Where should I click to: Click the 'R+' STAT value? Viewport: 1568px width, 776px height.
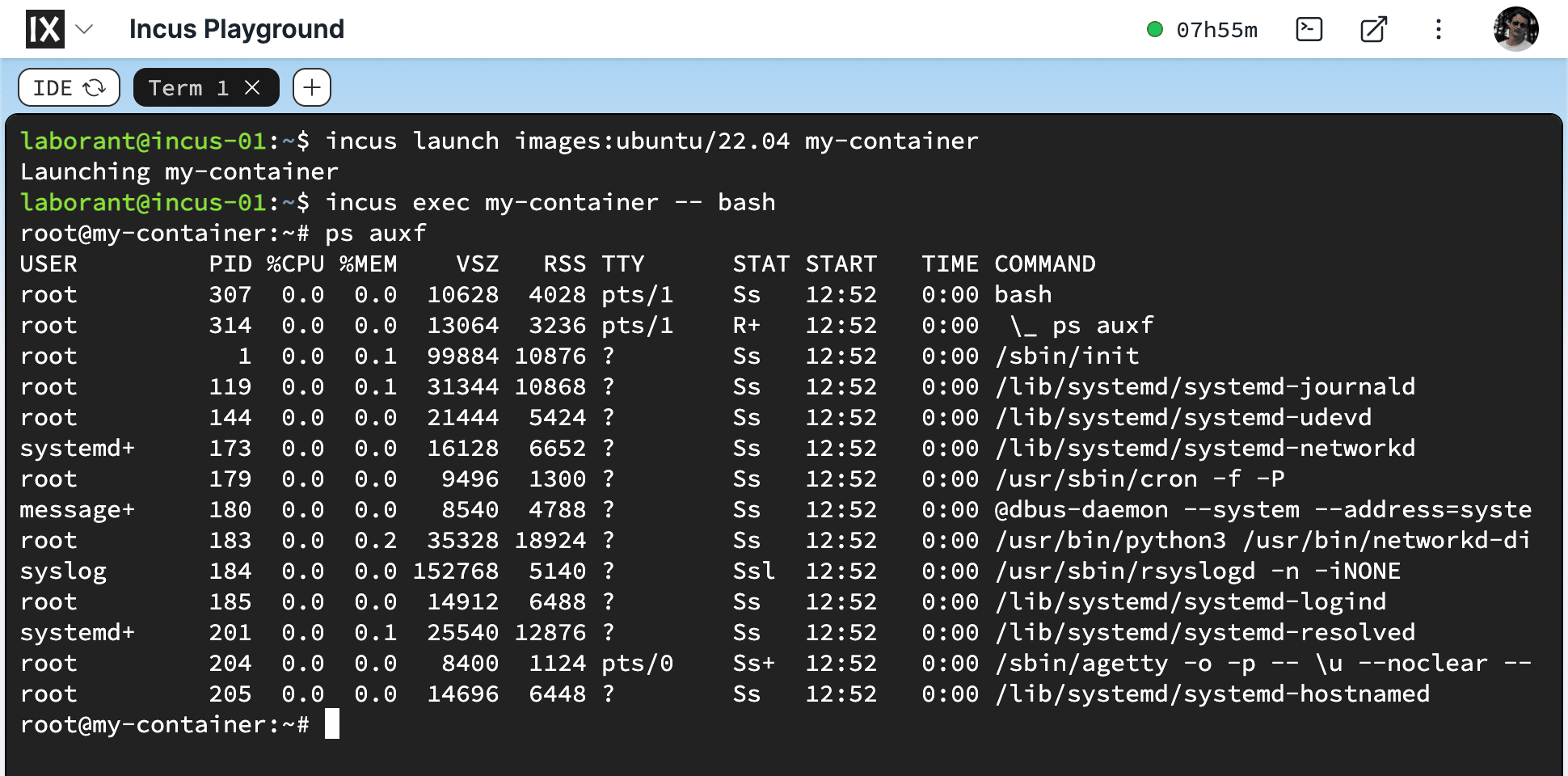point(747,325)
